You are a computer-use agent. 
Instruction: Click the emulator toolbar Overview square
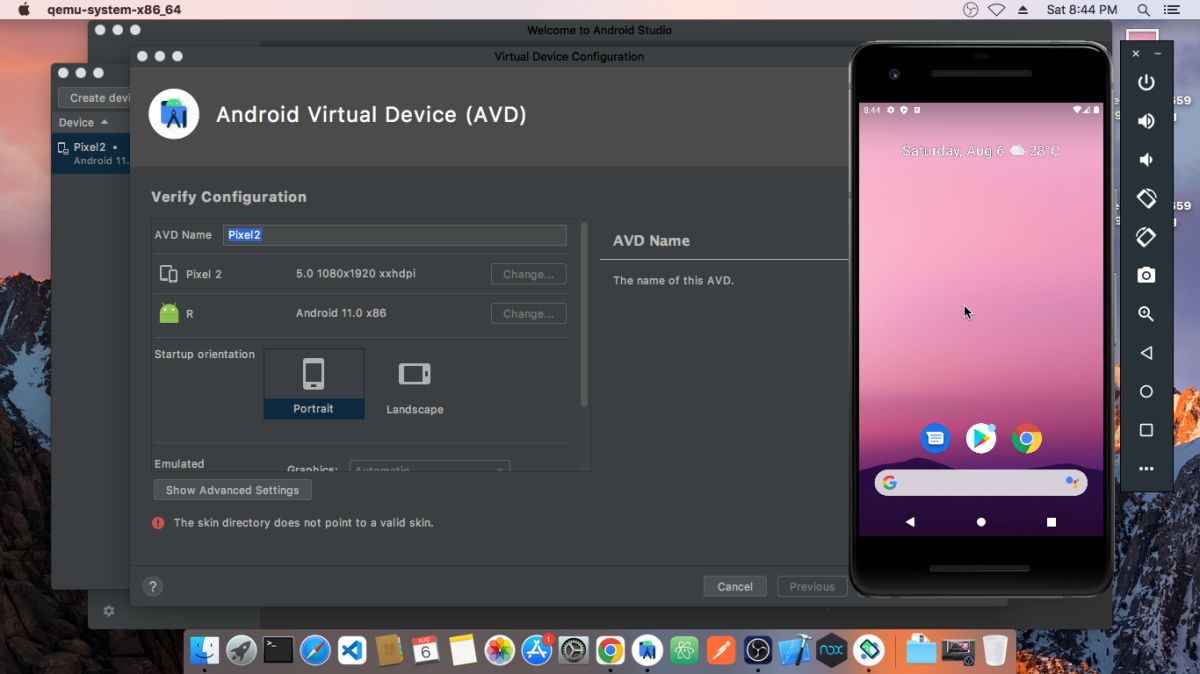tap(1146, 430)
